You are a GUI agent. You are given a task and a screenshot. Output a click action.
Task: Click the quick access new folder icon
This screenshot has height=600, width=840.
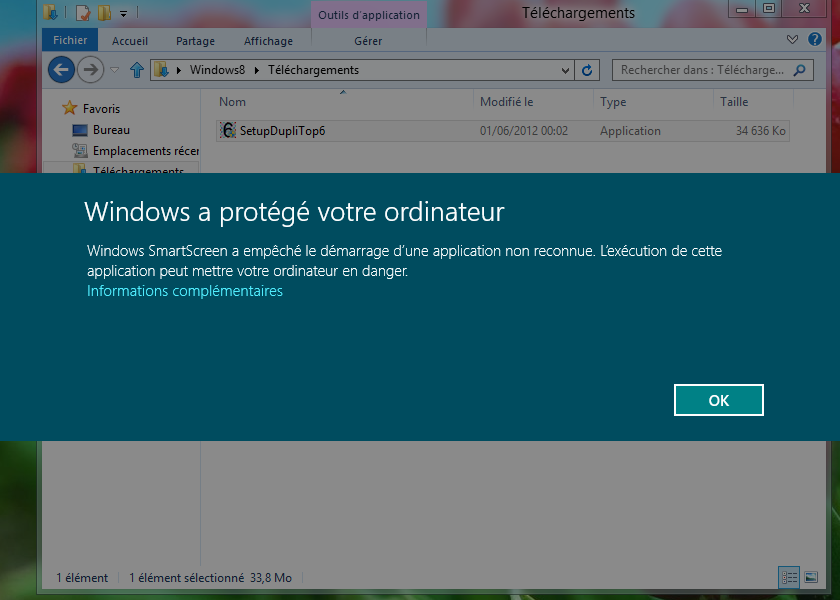click(104, 12)
